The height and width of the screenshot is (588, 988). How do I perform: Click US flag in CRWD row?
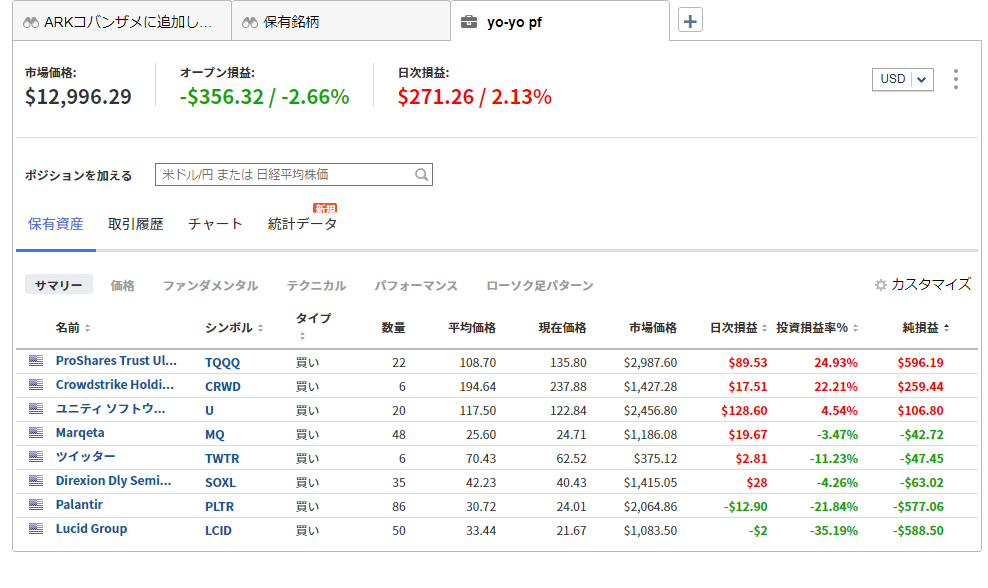(36, 384)
